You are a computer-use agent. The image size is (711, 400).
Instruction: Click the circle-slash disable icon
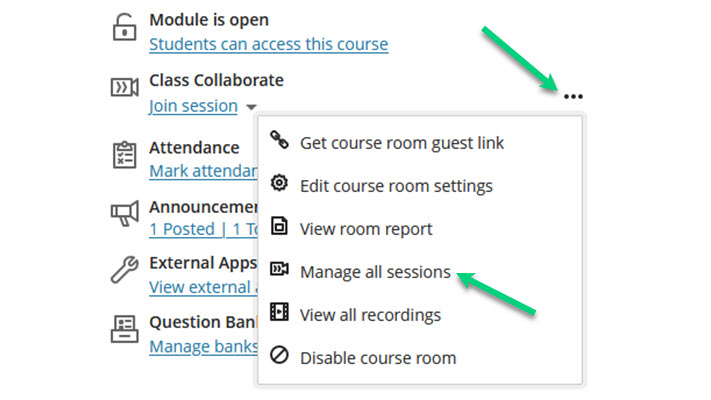coord(279,355)
